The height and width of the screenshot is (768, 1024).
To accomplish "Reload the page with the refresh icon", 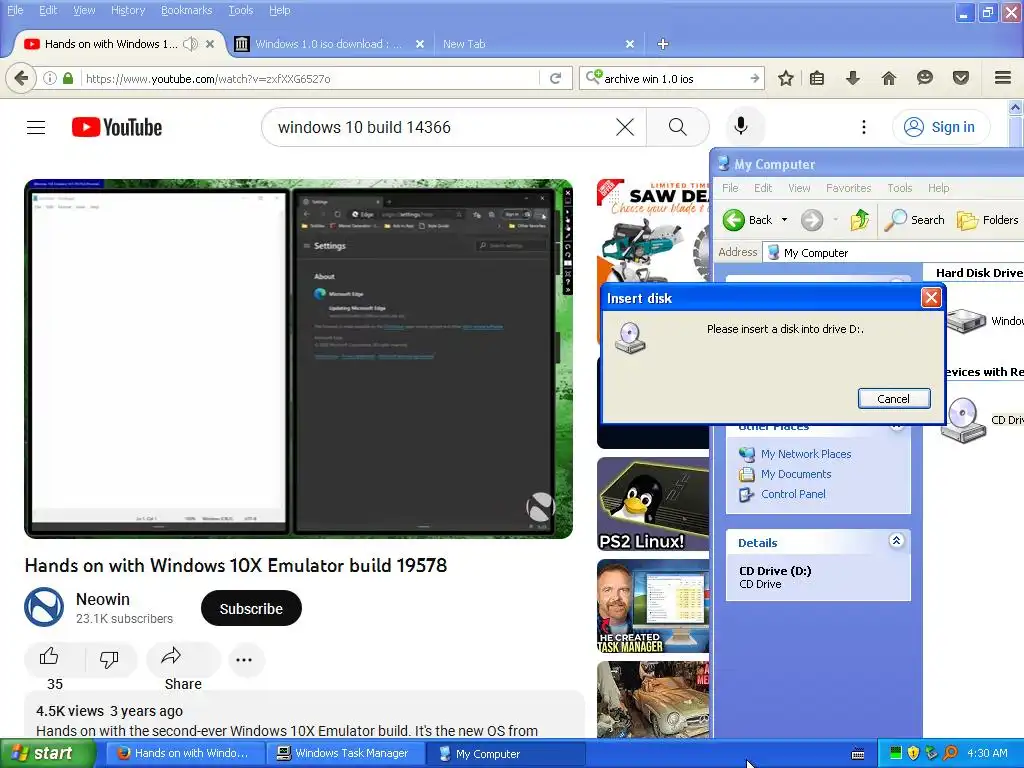I will pos(556,78).
